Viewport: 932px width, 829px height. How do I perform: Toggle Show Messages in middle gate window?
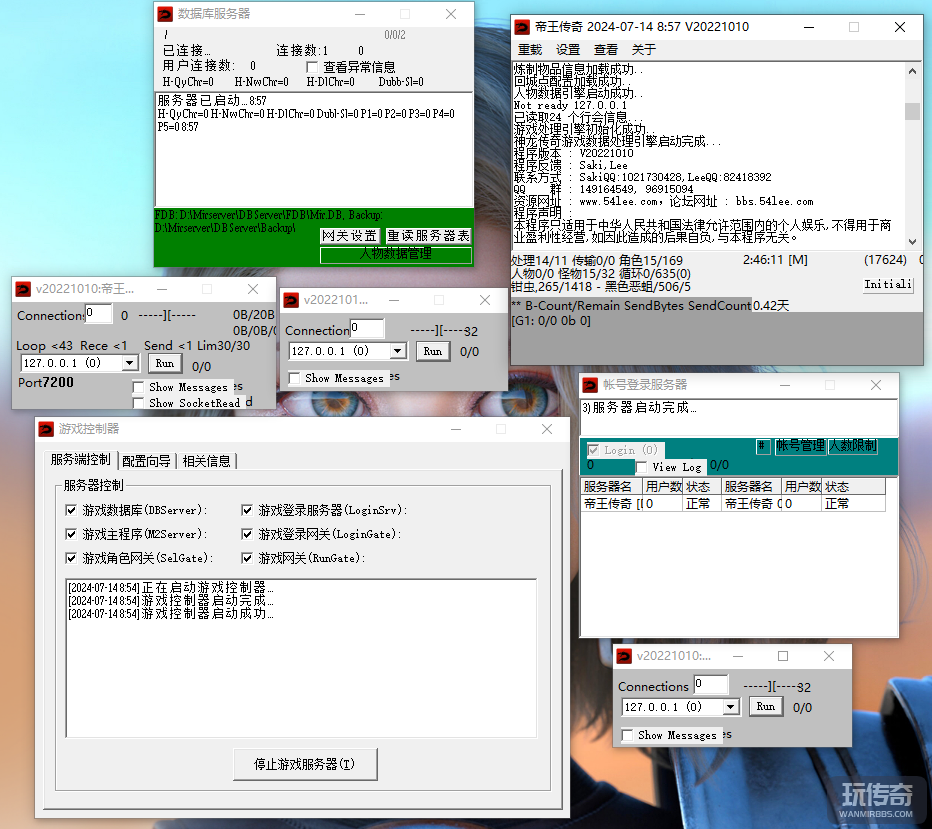(294, 379)
